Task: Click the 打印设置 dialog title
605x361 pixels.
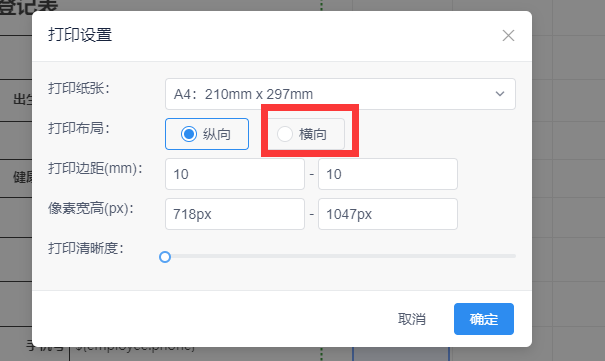Action: point(80,35)
